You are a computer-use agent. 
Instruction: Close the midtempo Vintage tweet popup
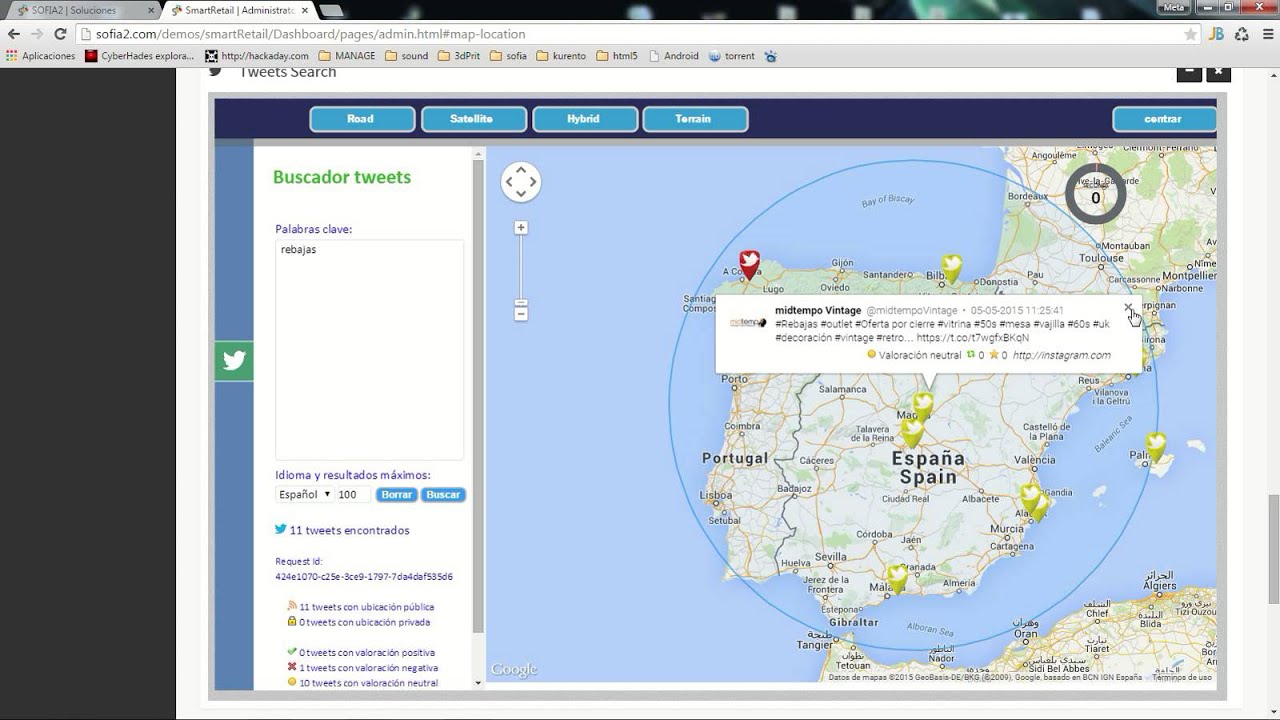pyautogui.click(x=1128, y=308)
